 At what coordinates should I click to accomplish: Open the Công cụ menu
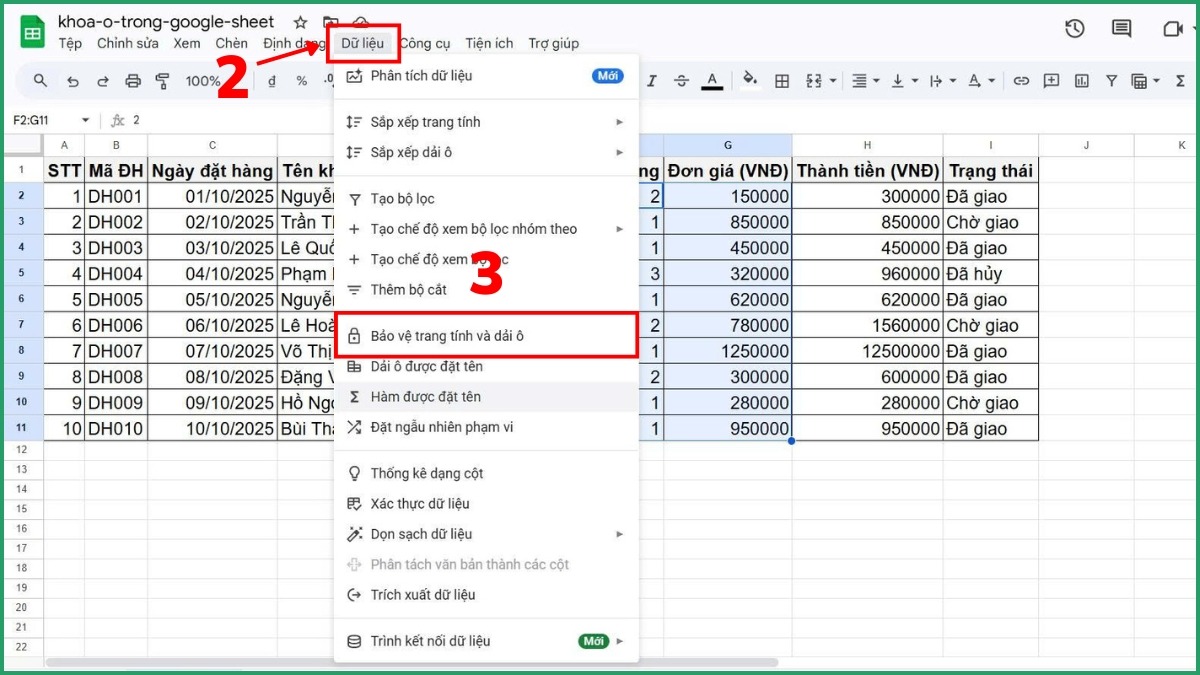(x=425, y=43)
